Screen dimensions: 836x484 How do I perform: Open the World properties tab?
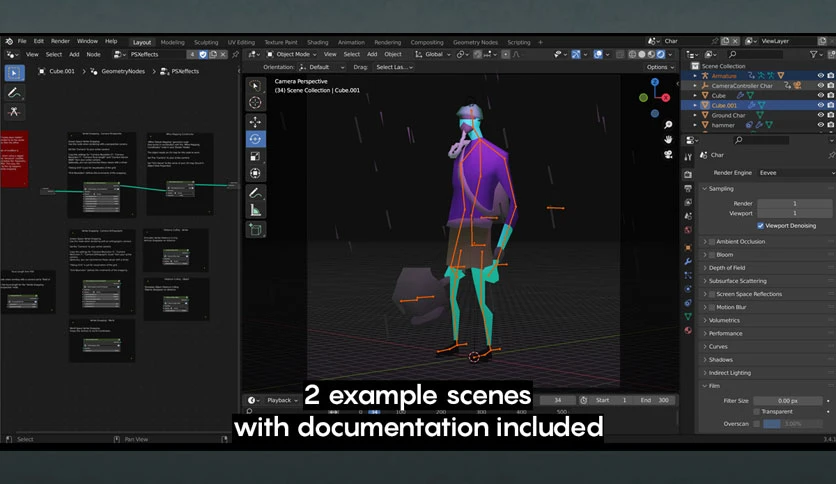(688, 230)
